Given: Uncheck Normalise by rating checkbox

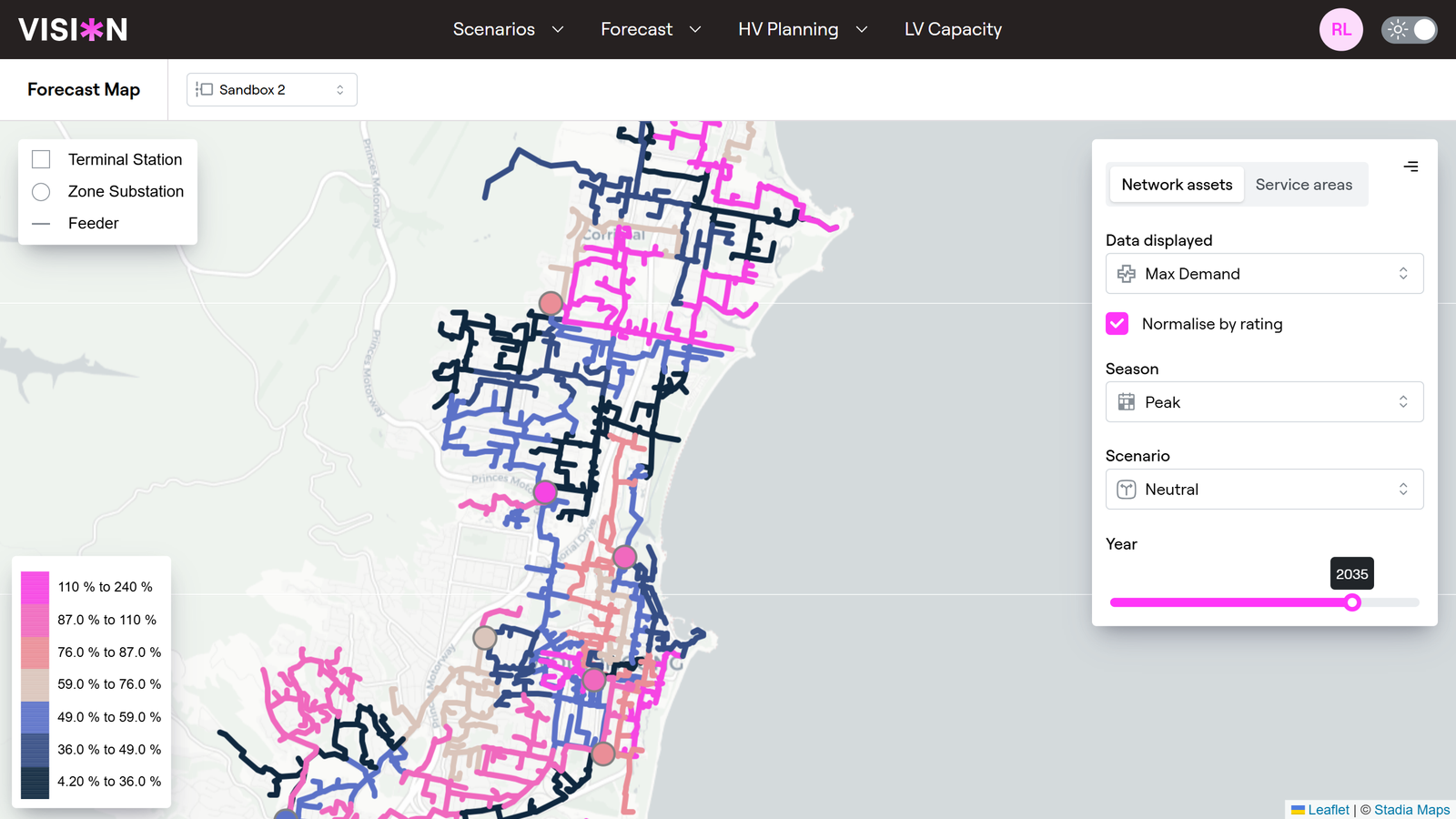Looking at the screenshot, I should (1117, 324).
